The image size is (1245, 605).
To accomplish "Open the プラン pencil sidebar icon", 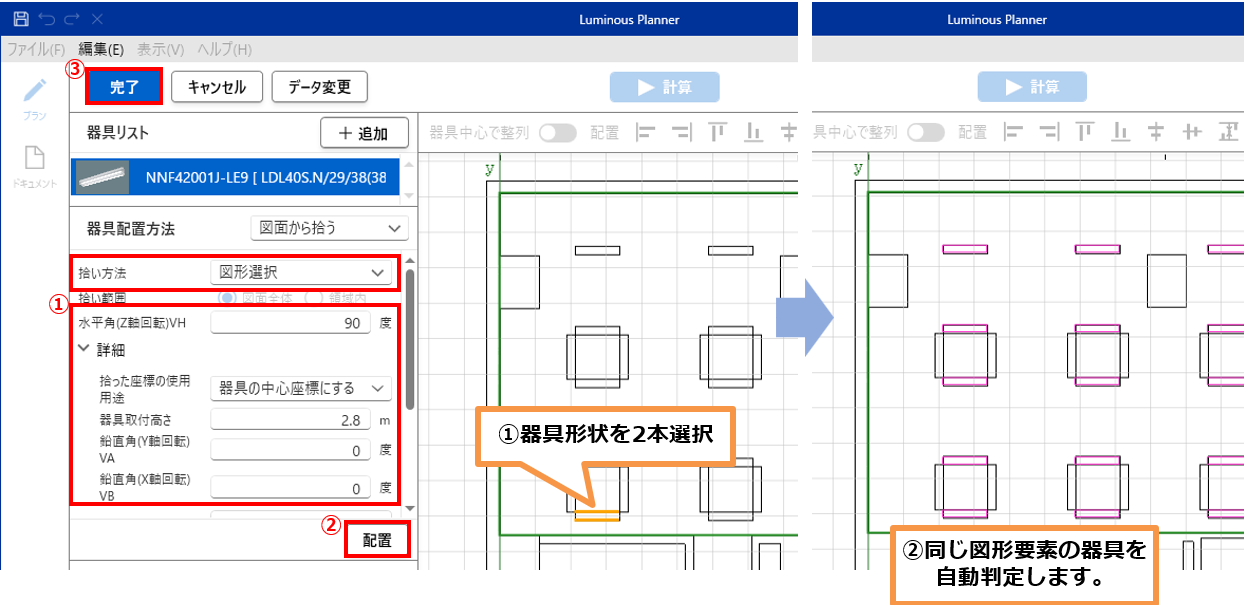I will 35,92.
